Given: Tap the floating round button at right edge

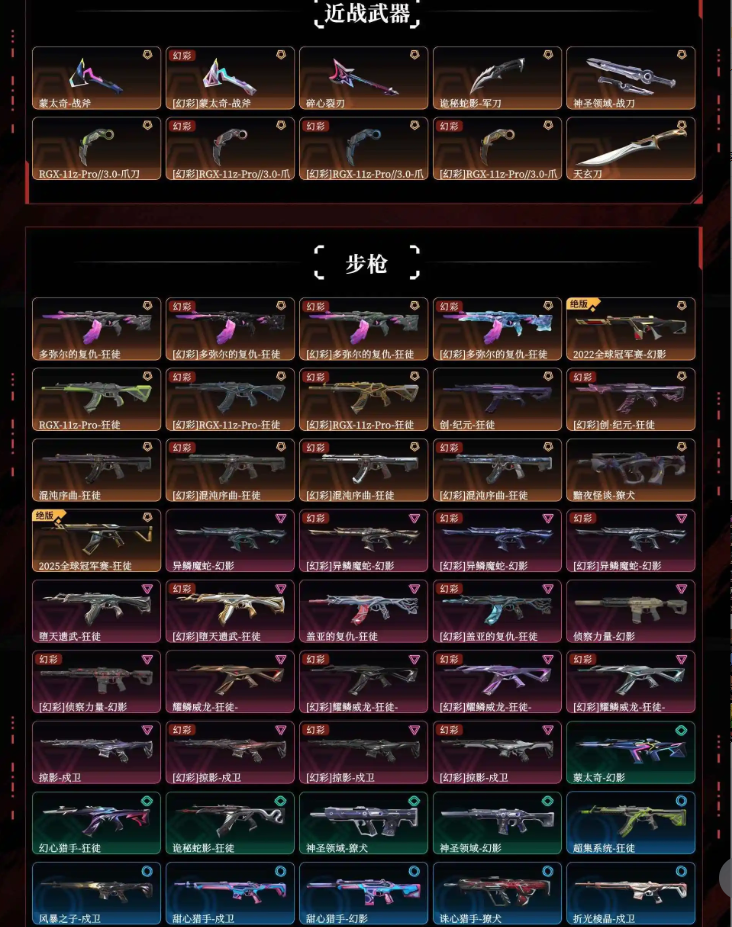Looking at the screenshot, I should (726, 878).
